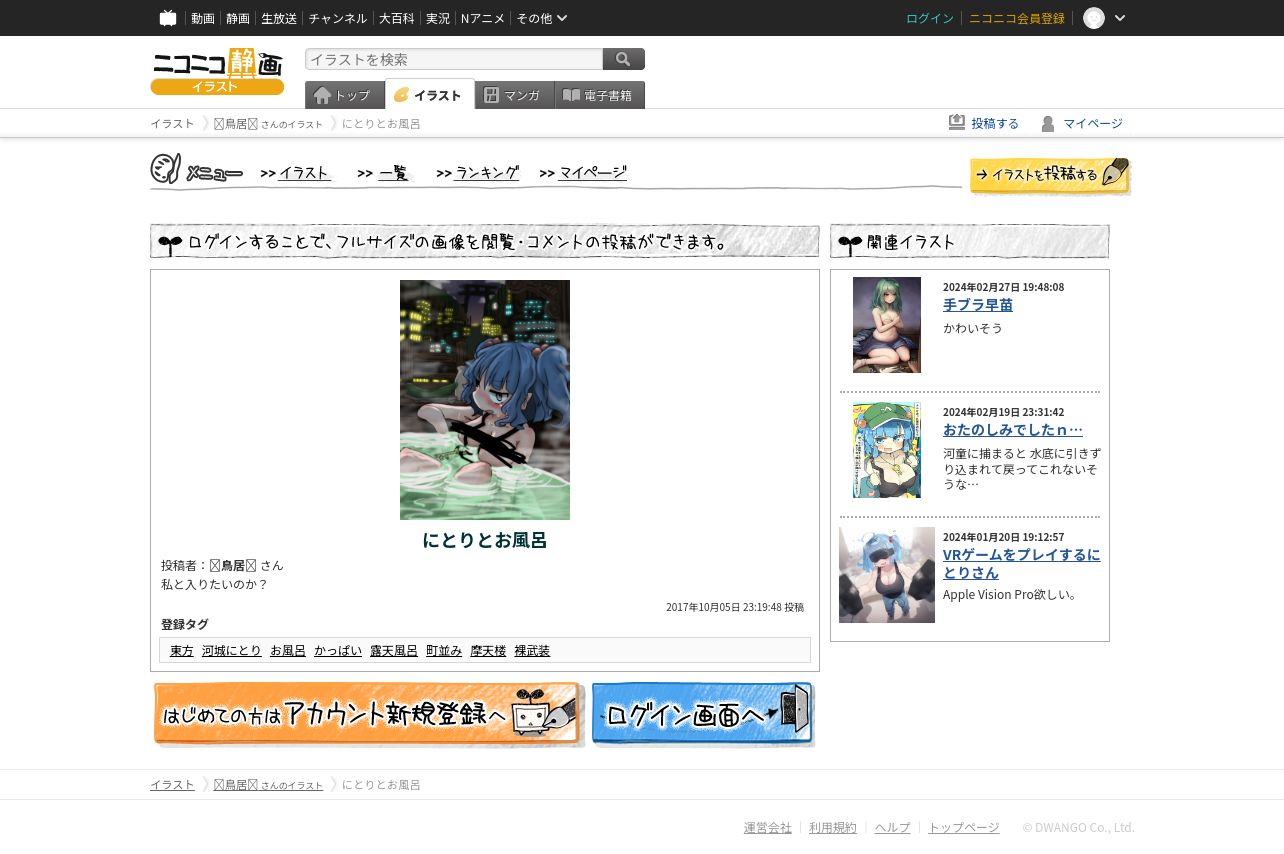Open >>マイページ handwritten menu link

pos(583,173)
